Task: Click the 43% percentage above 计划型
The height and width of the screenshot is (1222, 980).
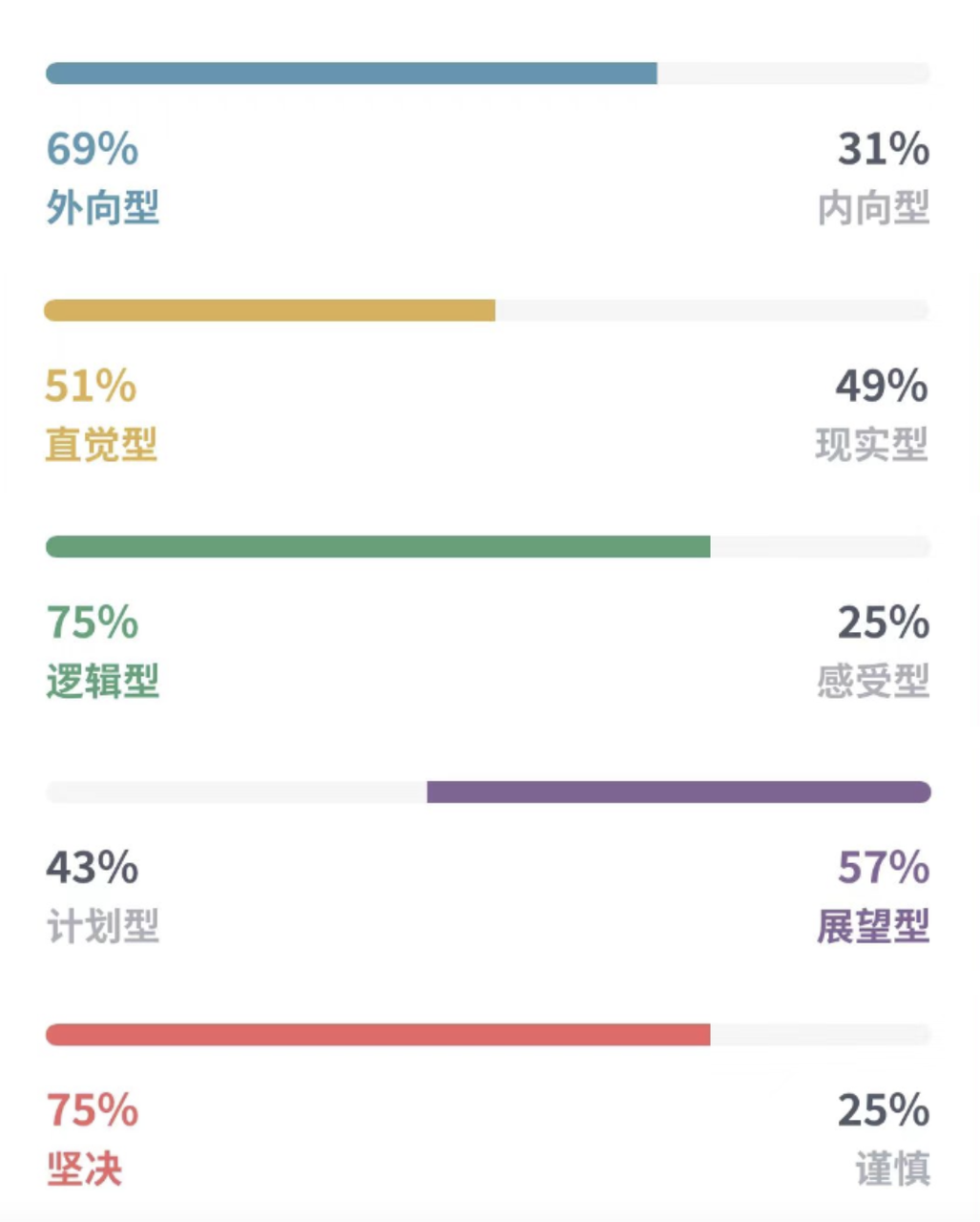Action: click(x=93, y=868)
